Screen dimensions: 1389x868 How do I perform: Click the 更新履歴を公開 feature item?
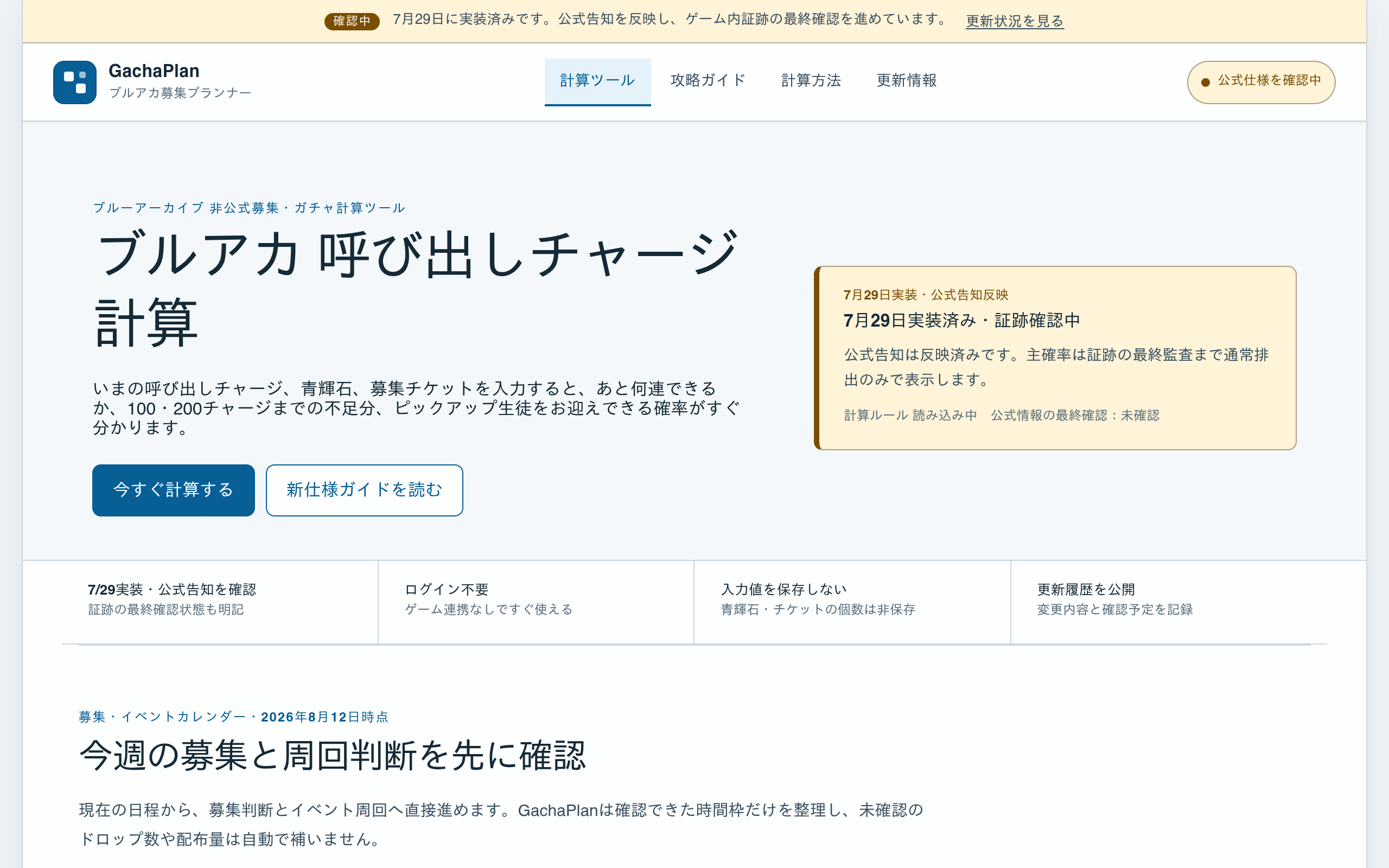[x=1169, y=601]
